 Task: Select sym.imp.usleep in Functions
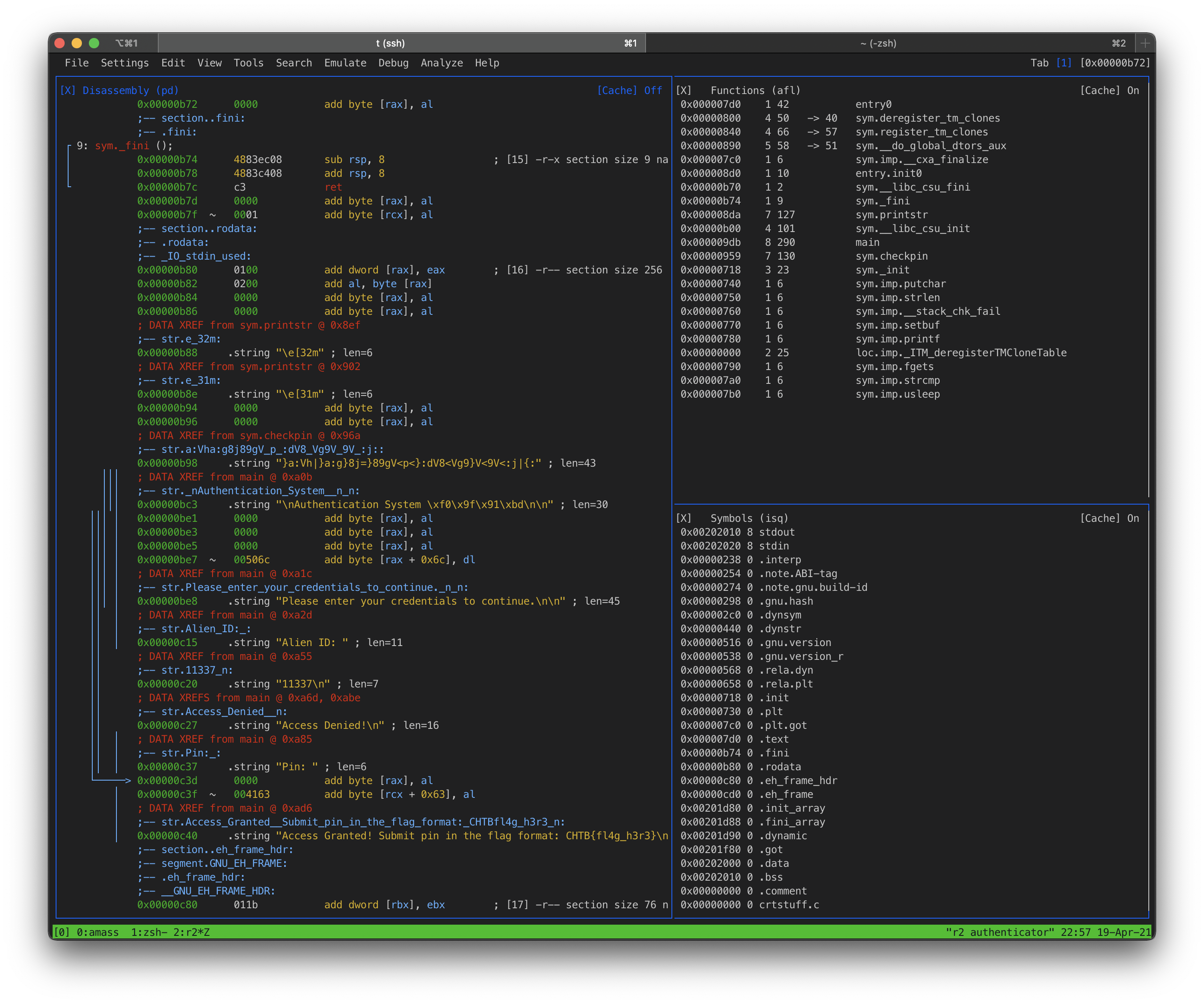(810, 394)
